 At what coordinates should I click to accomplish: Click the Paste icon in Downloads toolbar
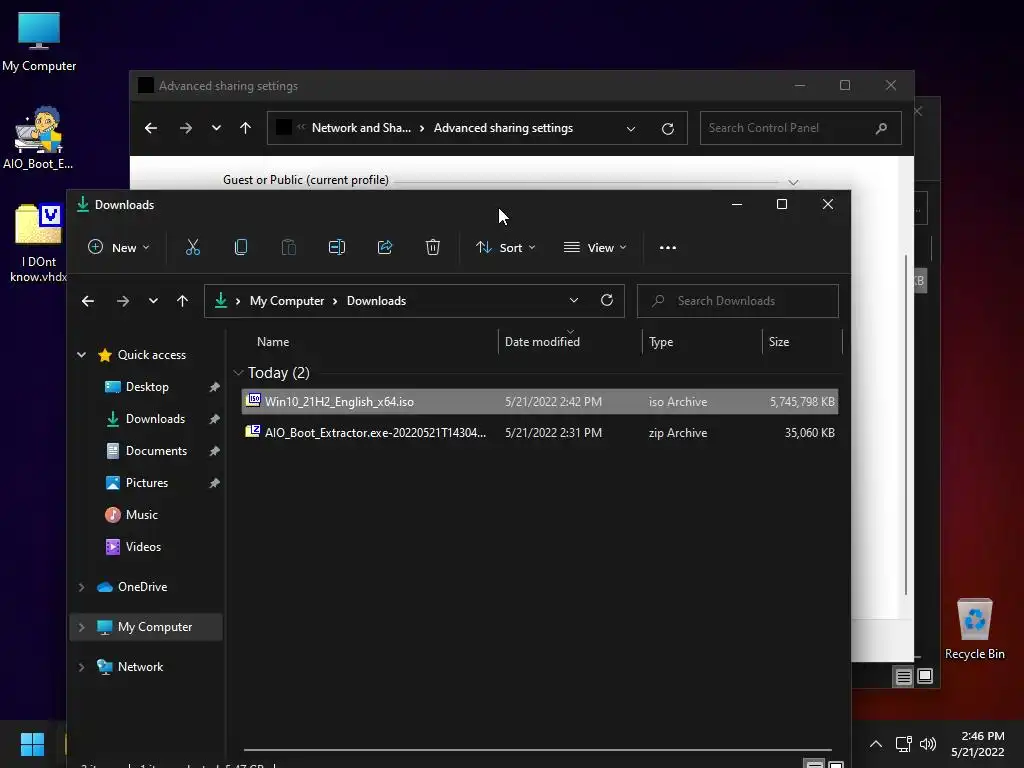point(289,248)
